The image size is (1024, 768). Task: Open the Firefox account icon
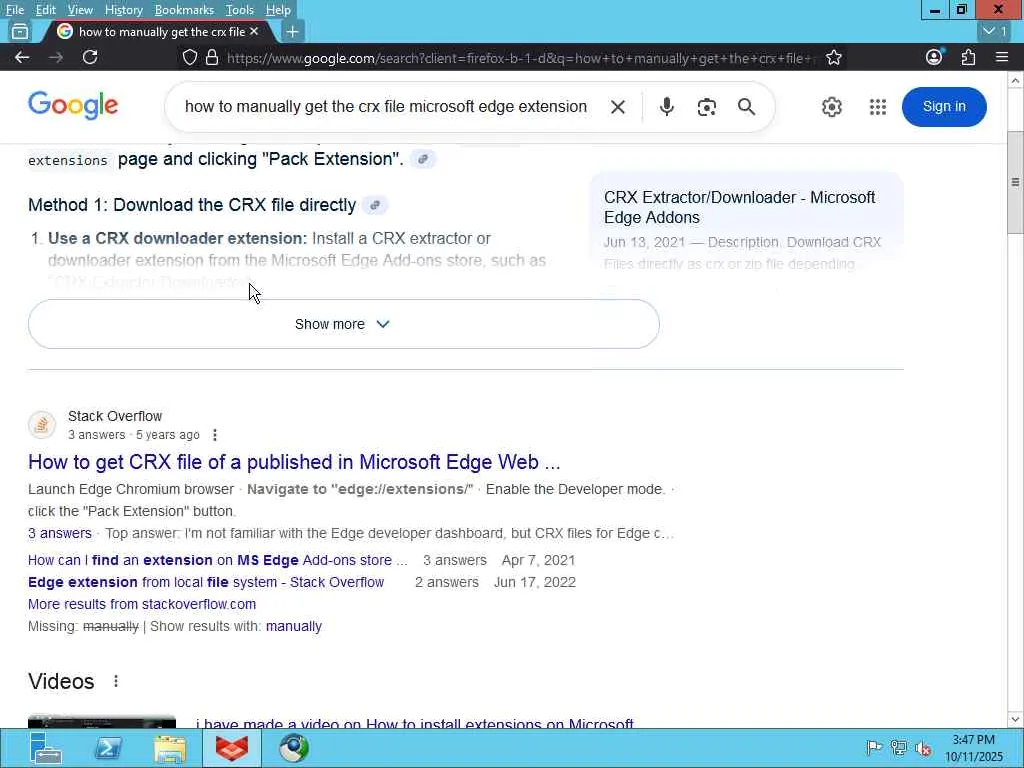coord(934,57)
